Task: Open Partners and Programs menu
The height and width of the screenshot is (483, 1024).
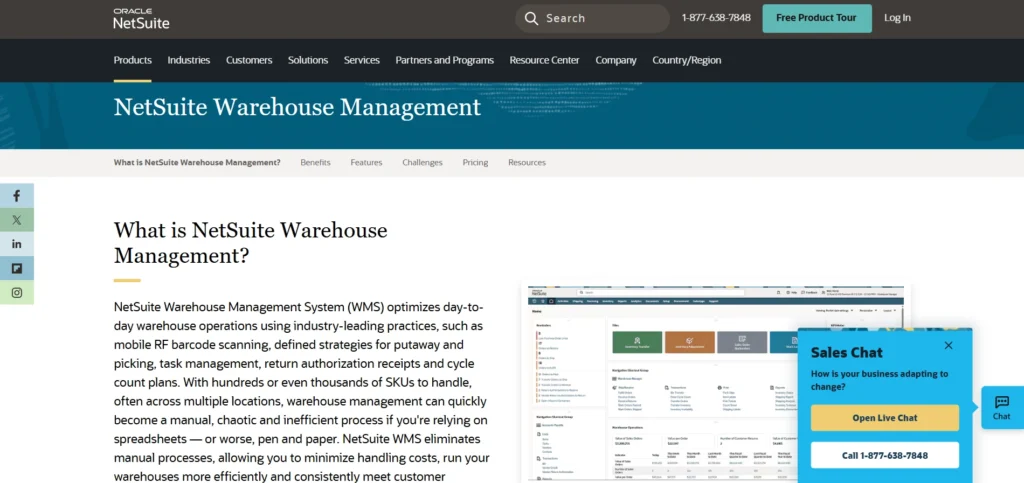Action: click(444, 60)
